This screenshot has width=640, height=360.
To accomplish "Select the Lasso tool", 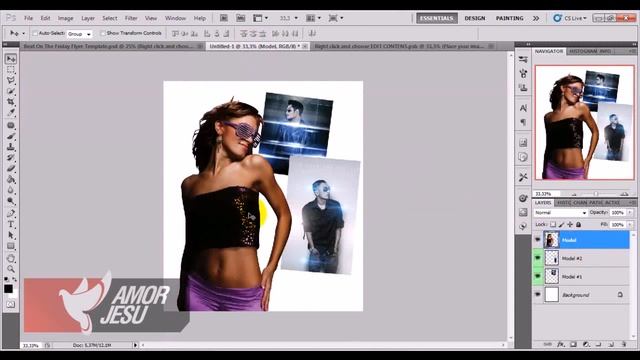I will pyautogui.click(x=11, y=80).
